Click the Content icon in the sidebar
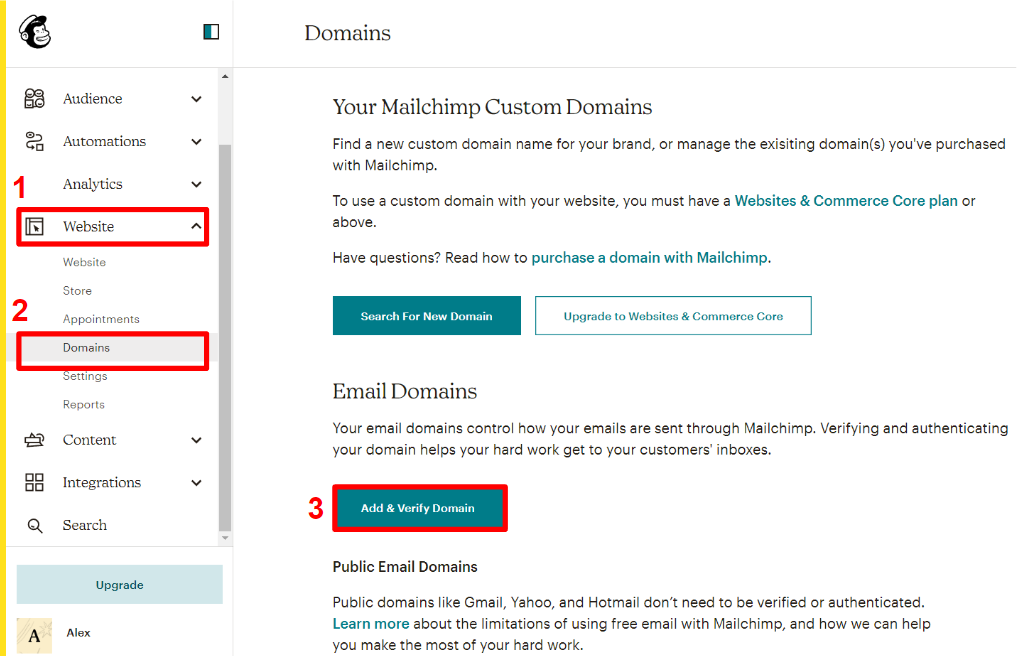The width and height of the screenshot is (1018, 656). pos(34,440)
